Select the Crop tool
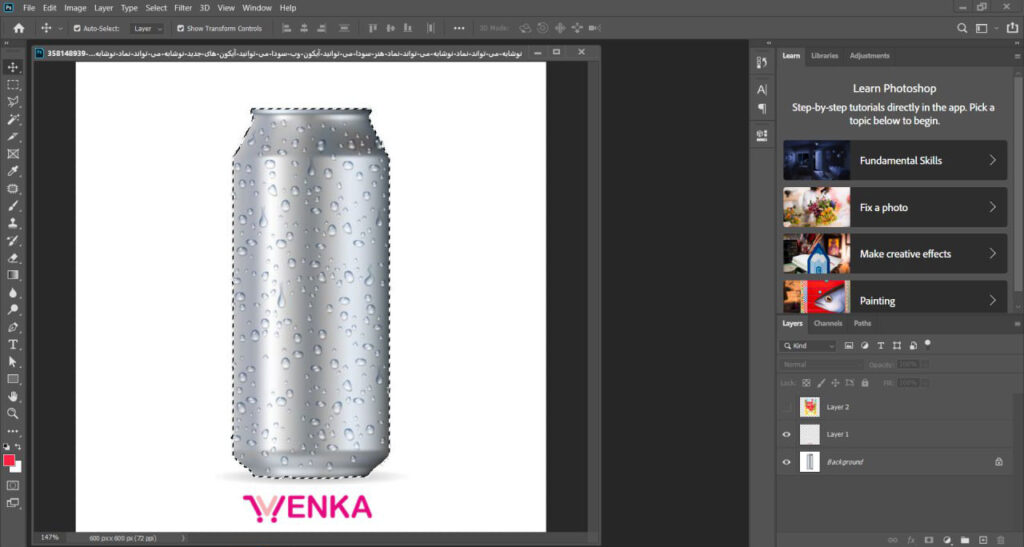The height and width of the screenshot is (547, 1024). (x=12, y=136)
